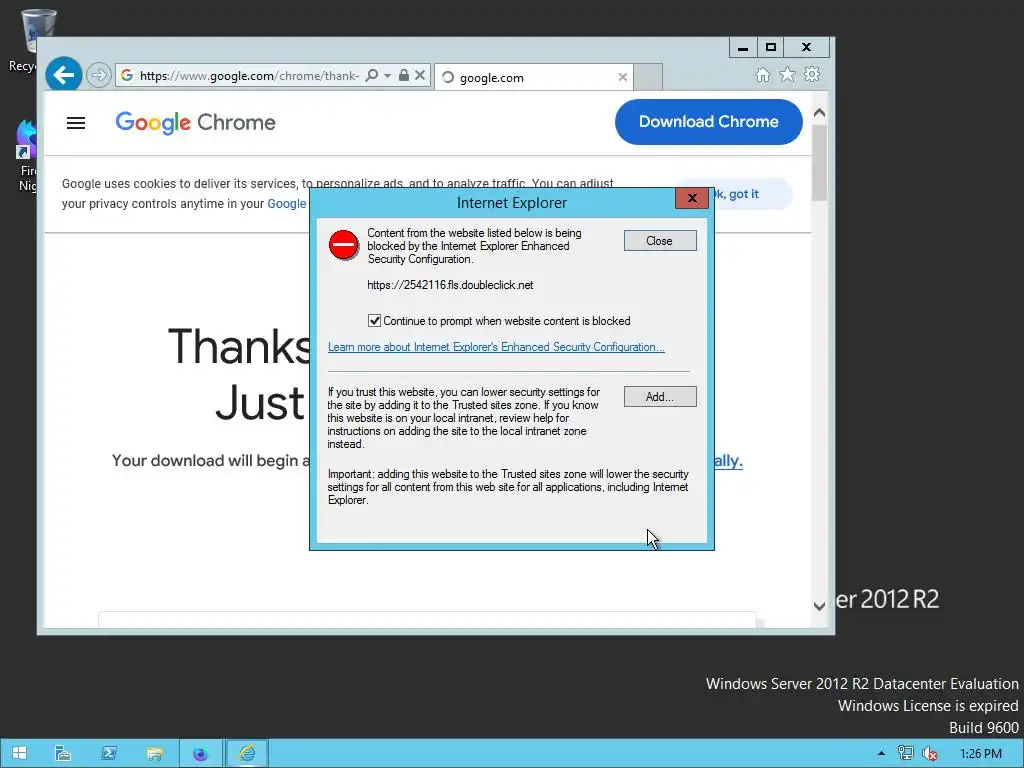Viewport: 1024px width, 768px height.
Task: Open the address bar search magnifier
Action: click(x=372, y=75)
